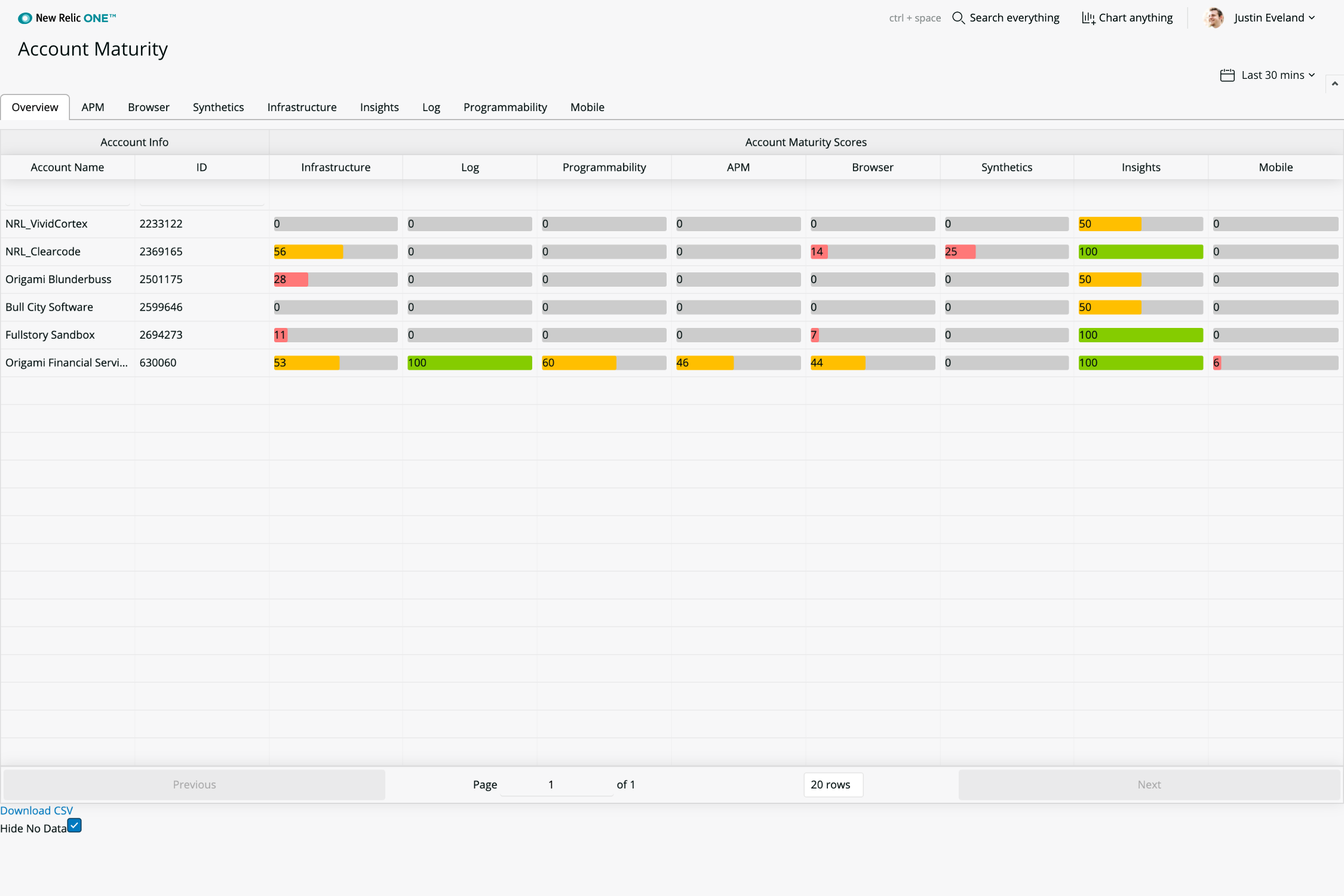
Task: Switch to the Programmability tab
Action: pos(505,108)
